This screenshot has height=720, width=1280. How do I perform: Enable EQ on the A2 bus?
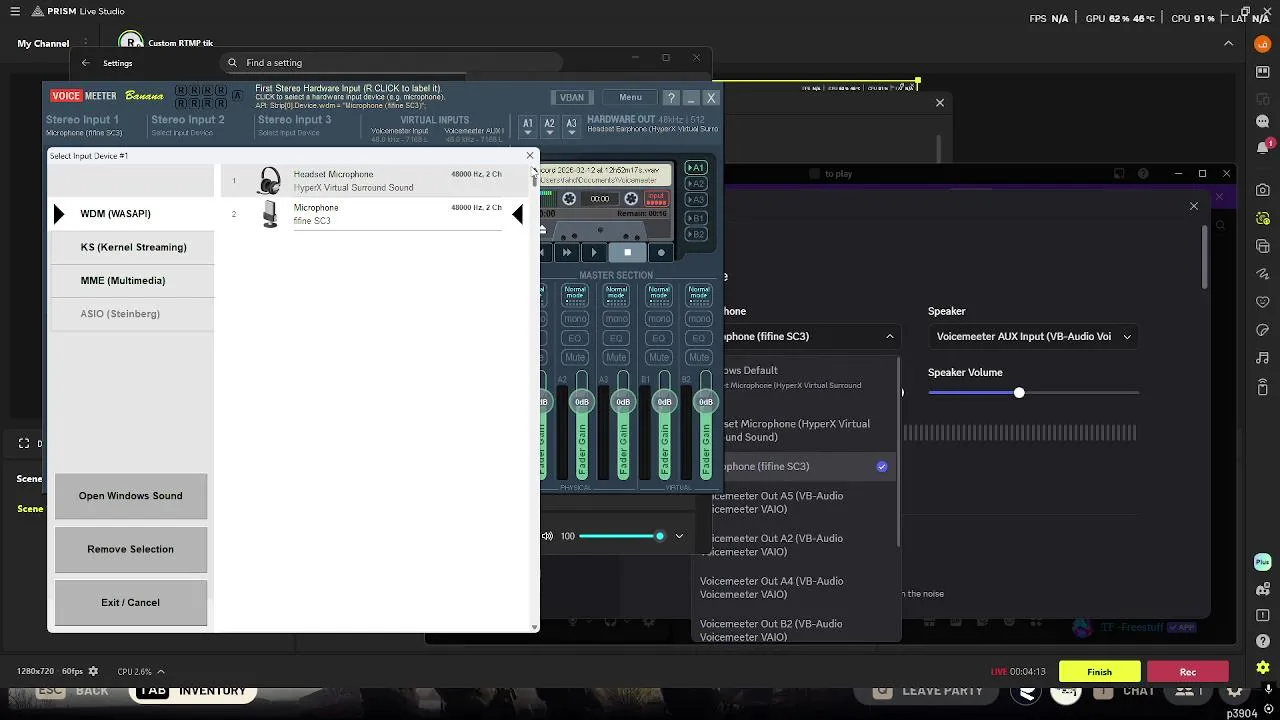coord(575,338)
